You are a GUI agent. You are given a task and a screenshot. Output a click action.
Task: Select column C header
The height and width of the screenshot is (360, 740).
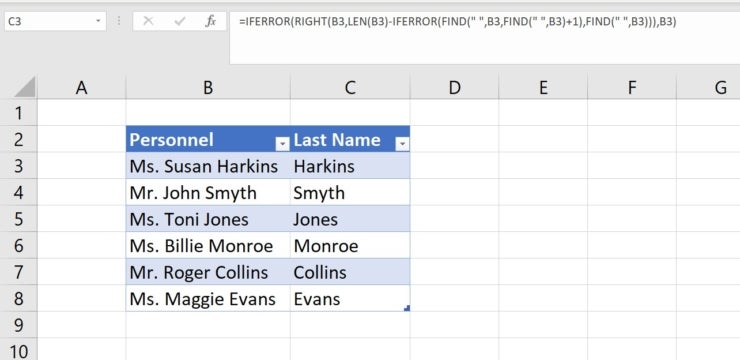(x=350, y=88)
